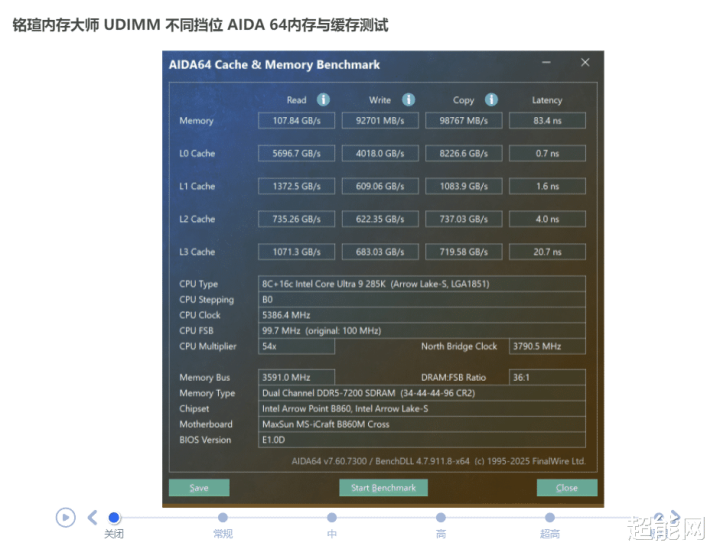
Task: Click Chipset Intel Arrow Point B860 field
Action: [422, 408]
